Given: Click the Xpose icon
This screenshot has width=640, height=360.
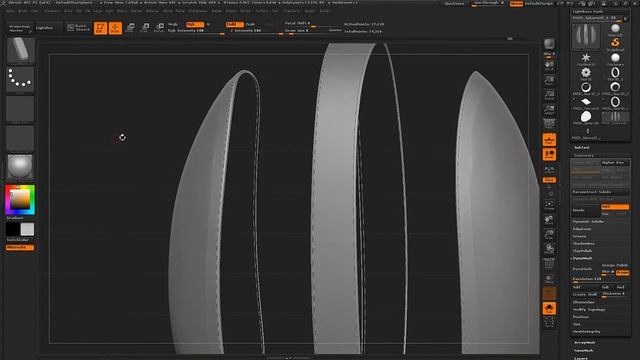Looking at the screenshot, I should pos(549,322).
